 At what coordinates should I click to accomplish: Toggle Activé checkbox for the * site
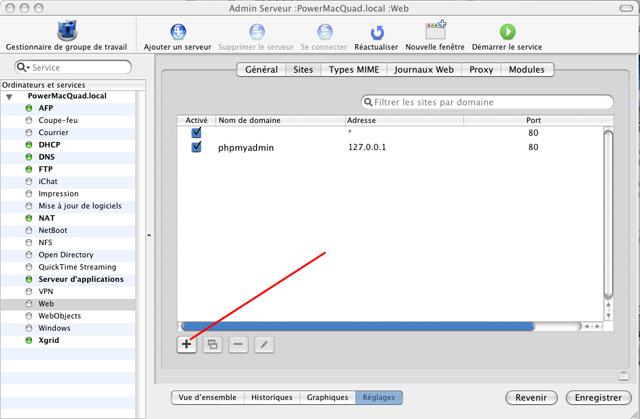click(196, 132)
